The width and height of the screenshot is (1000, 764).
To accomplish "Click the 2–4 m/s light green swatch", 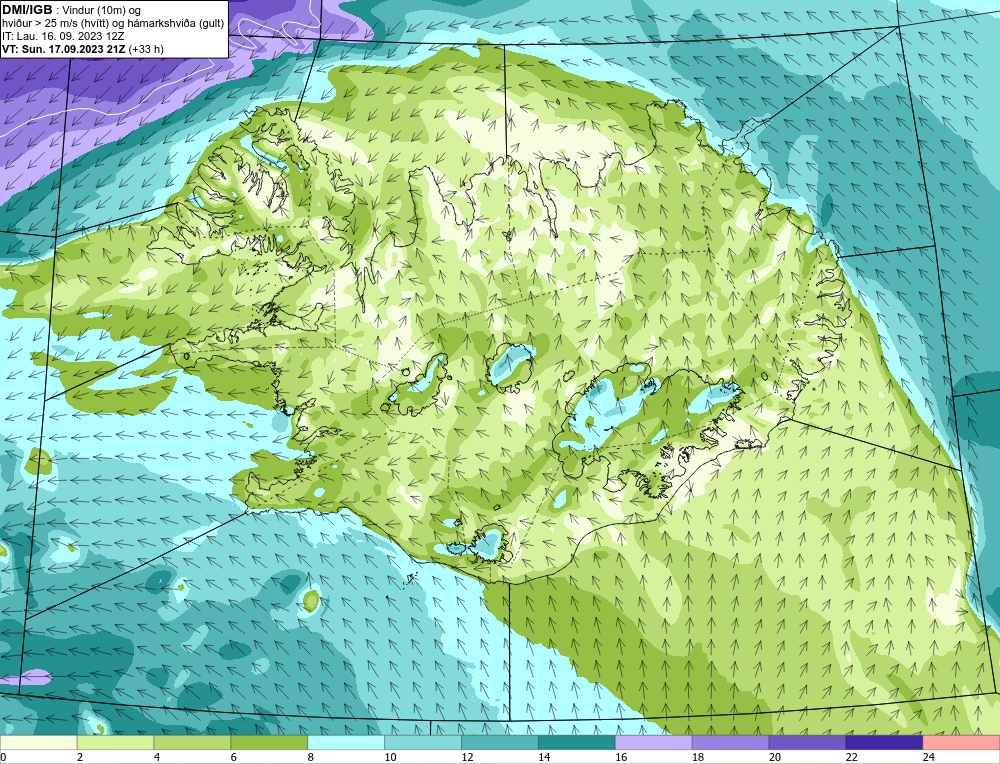I will coord(115,743).
